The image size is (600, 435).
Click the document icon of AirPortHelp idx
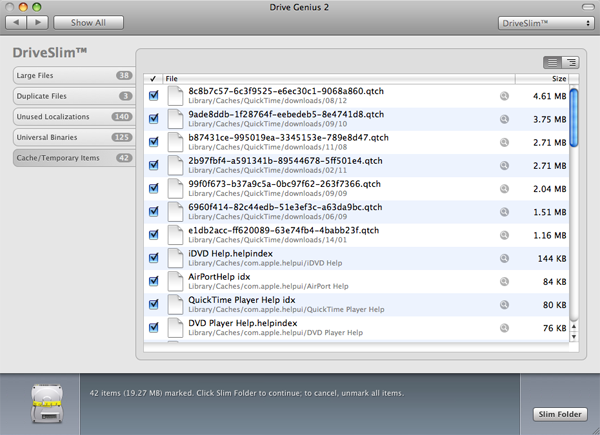click(175, 281)
